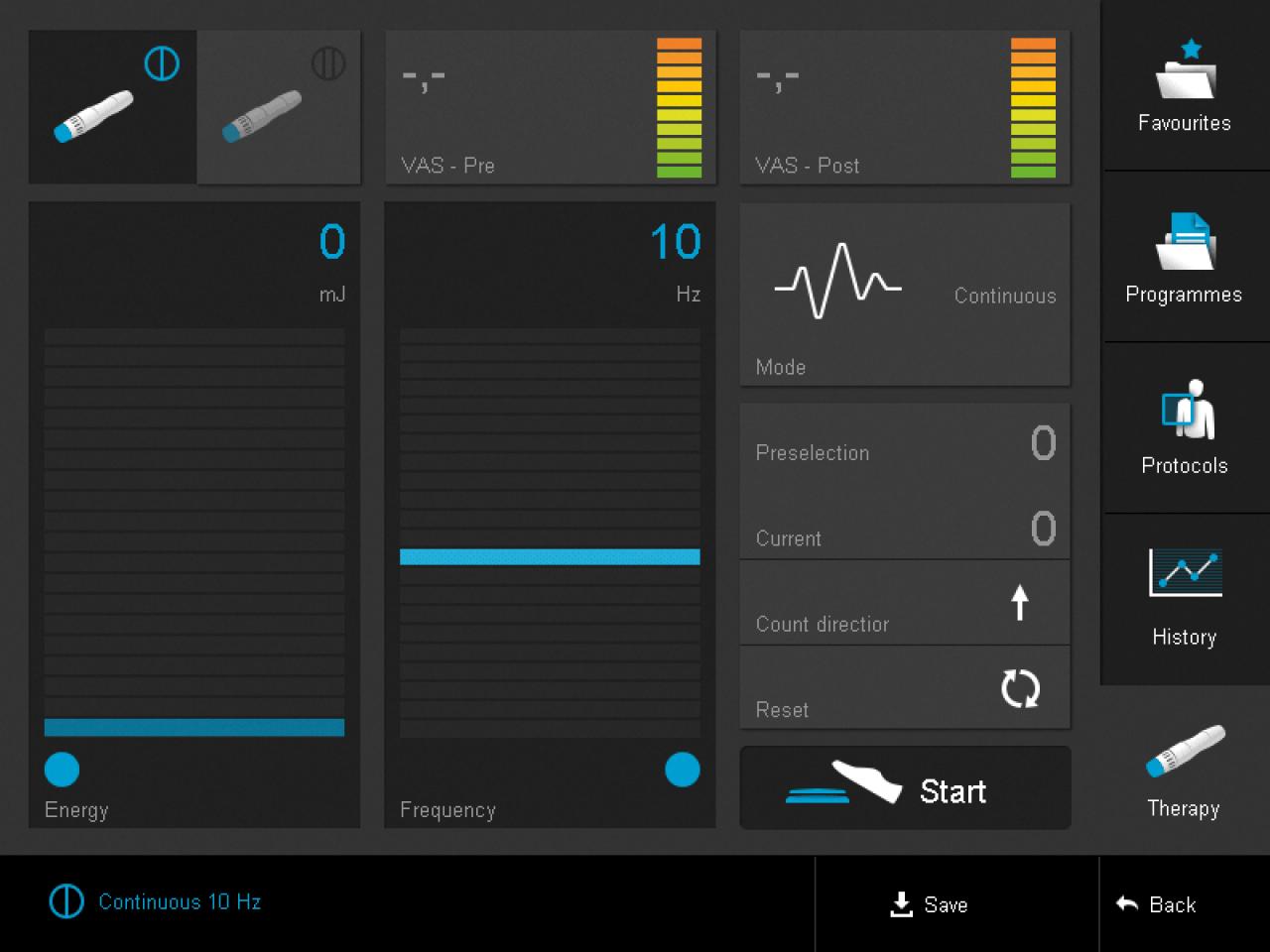Open the VAS - Pre pain scale
The width and height of the screenshot is (1270, 952).
pyautogui.click(x=550, y=107)
